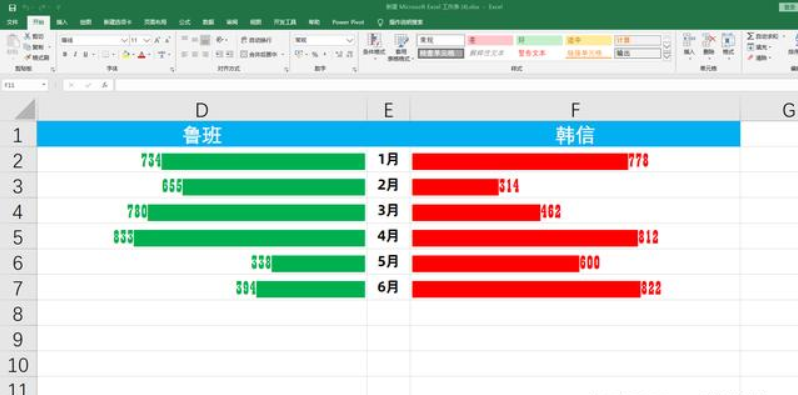Open the number format dropdown
This screenshot has height=395, width=798.
[x=350, y=40]
